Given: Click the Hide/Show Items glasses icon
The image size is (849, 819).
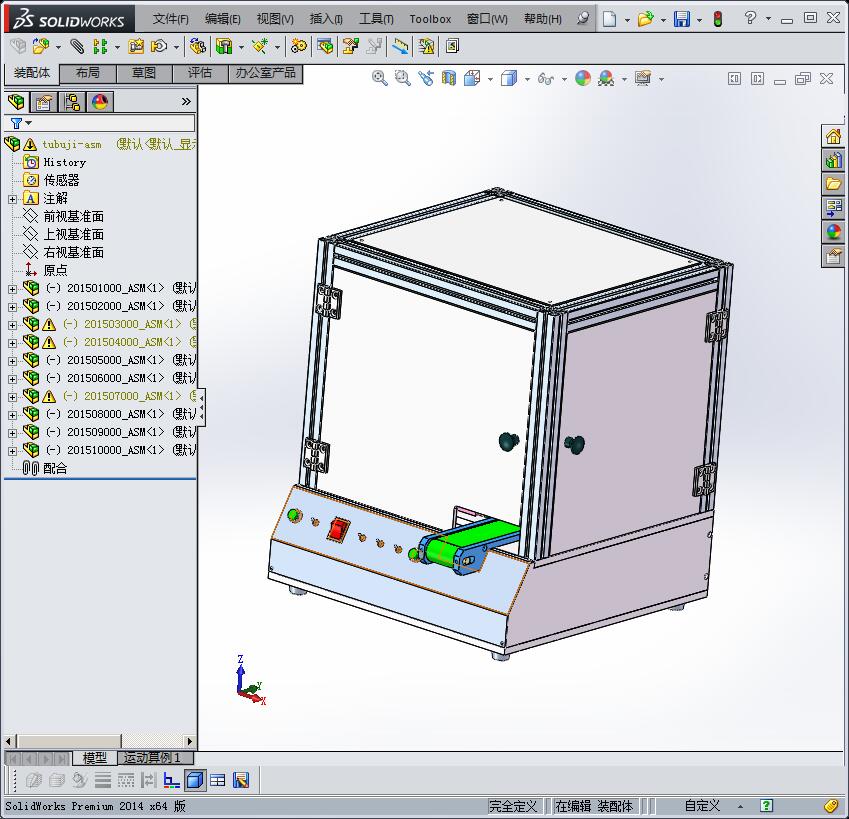Looking at the screenshot, I should 546,79.
